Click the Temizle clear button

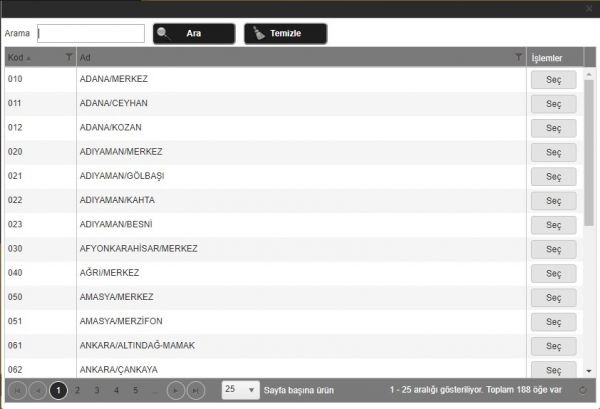(285, 33)
